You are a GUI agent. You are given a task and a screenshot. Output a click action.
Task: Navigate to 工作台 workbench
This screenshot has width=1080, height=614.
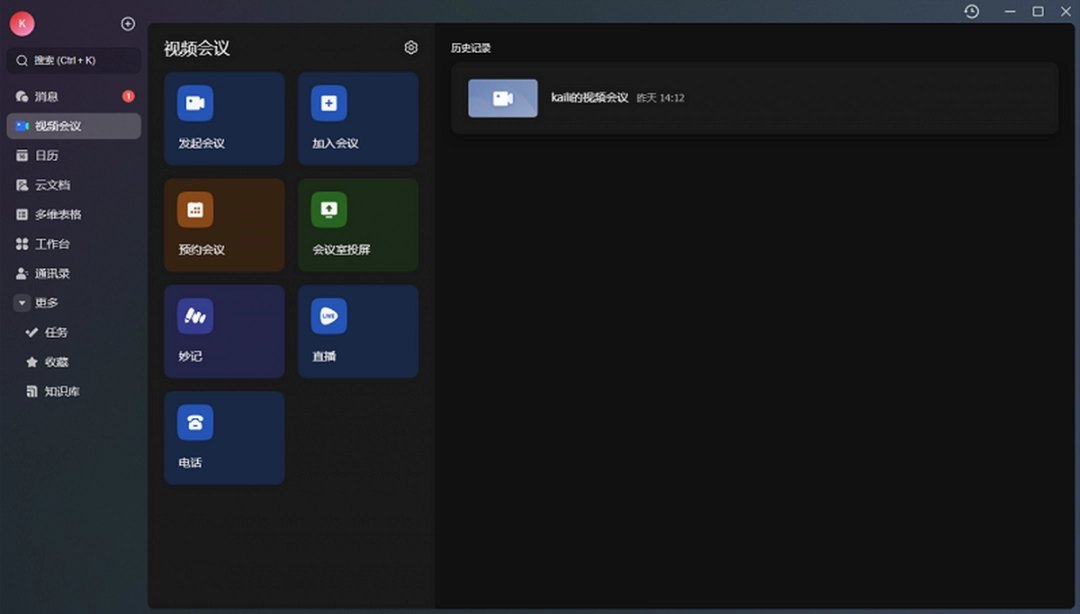[52, 244]
